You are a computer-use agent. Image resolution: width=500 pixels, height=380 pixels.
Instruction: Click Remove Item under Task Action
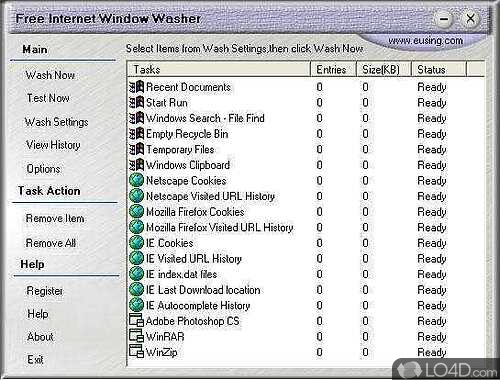click(55, 219)
